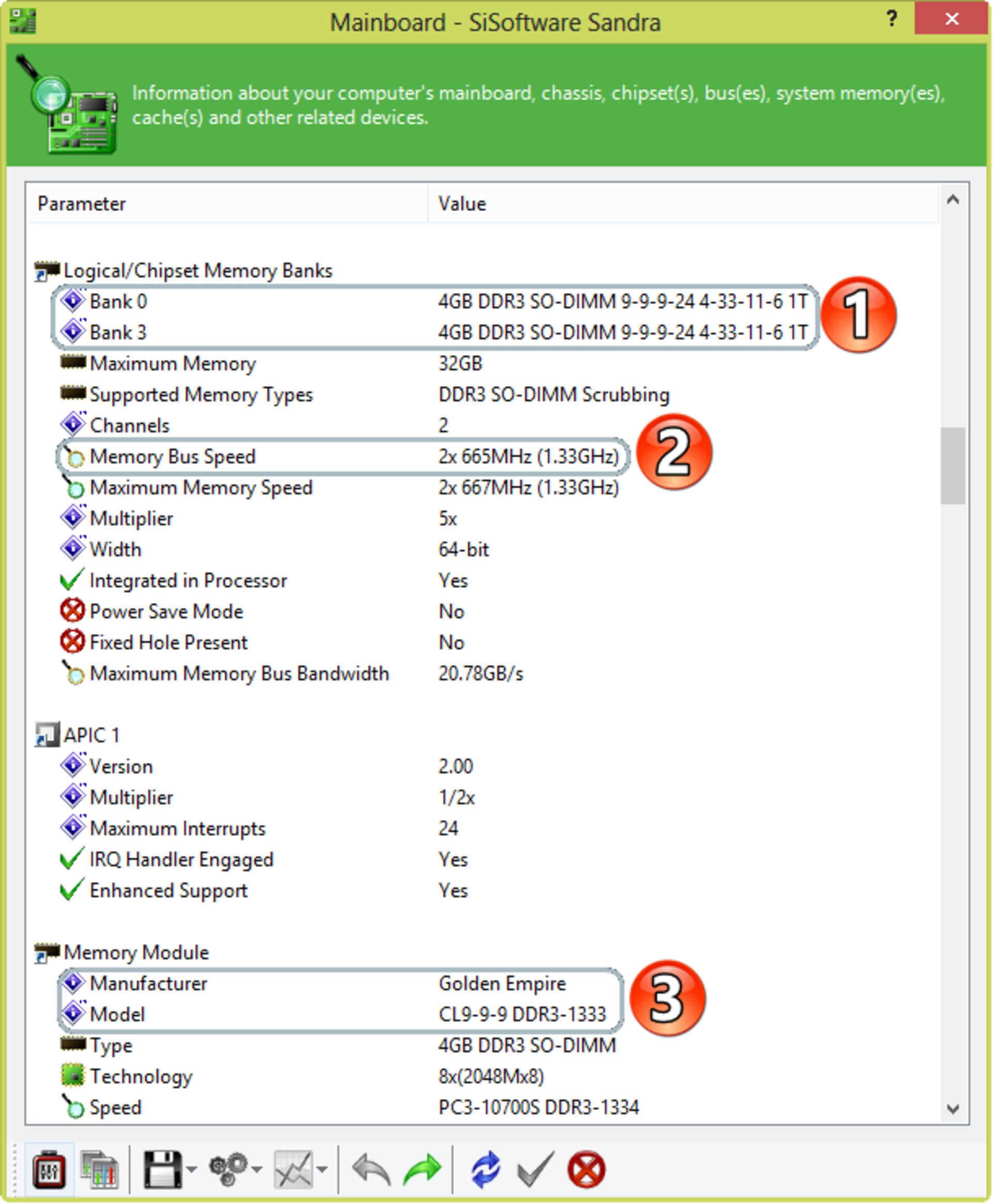Click the gears options icon
This screenshot has width=993, height=1204.
click(x=228, y=1169)
